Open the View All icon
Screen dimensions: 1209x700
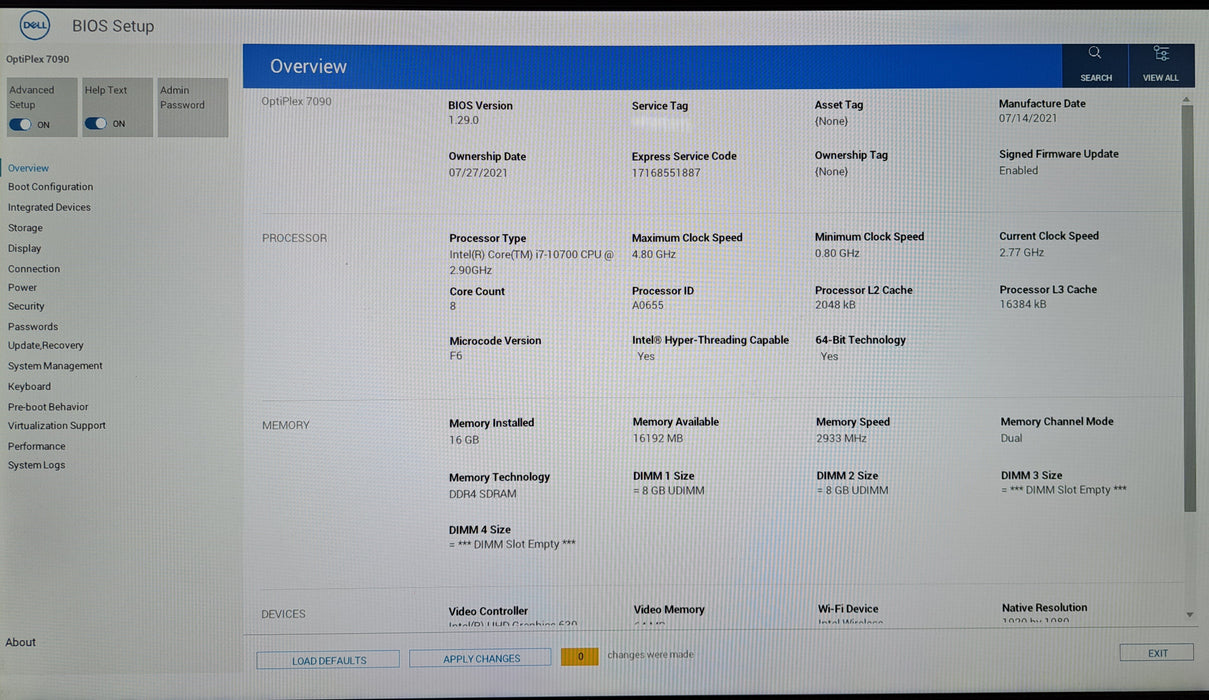(x=1160, y=53)
